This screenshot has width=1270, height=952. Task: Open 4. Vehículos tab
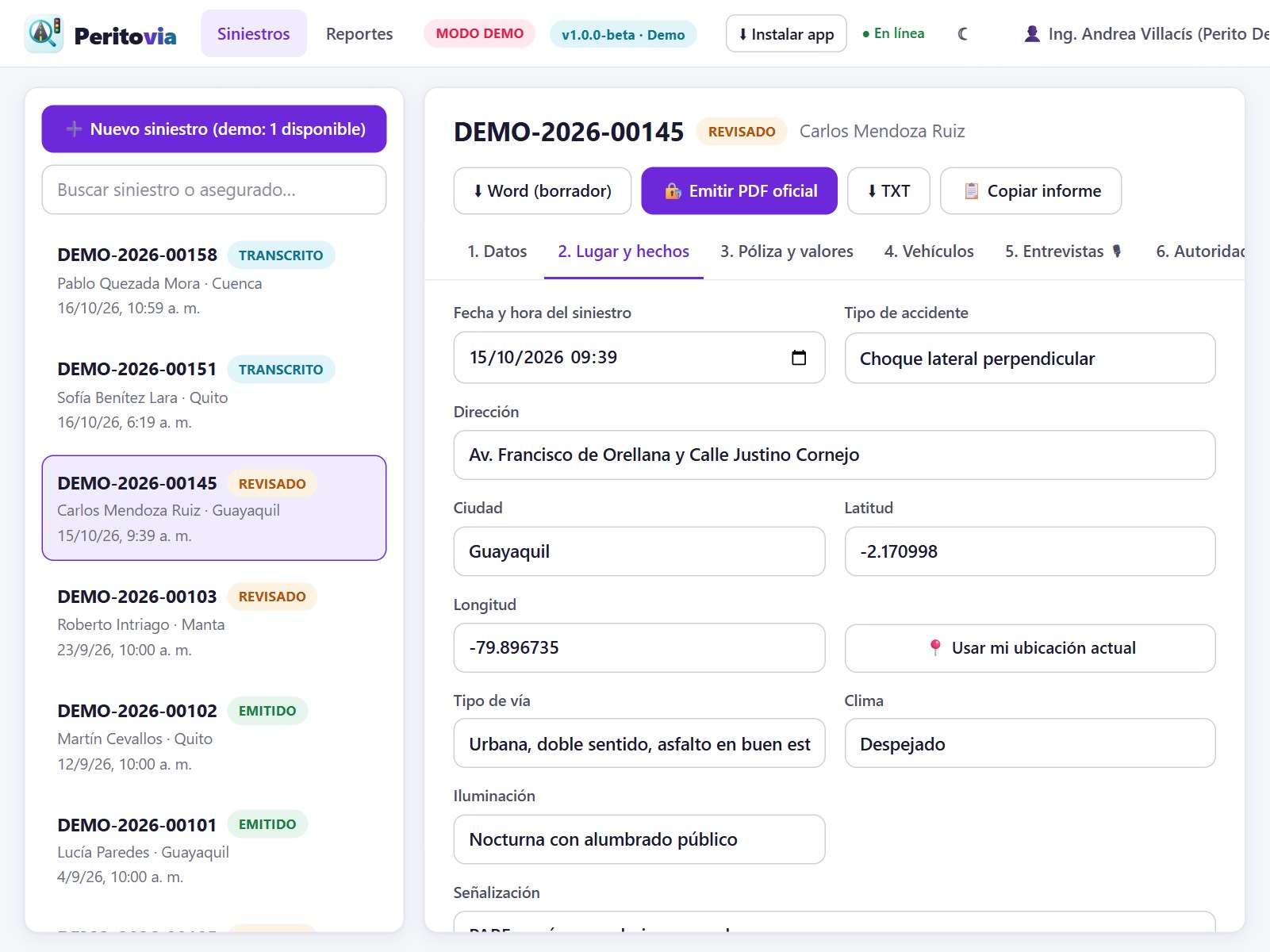[929, 251]
